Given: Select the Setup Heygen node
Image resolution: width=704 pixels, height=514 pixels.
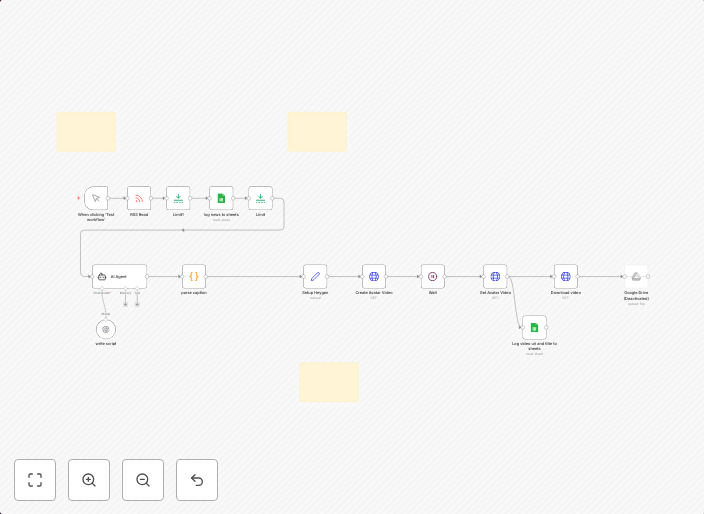Looking at the screenshot, I should coord(315,276).
